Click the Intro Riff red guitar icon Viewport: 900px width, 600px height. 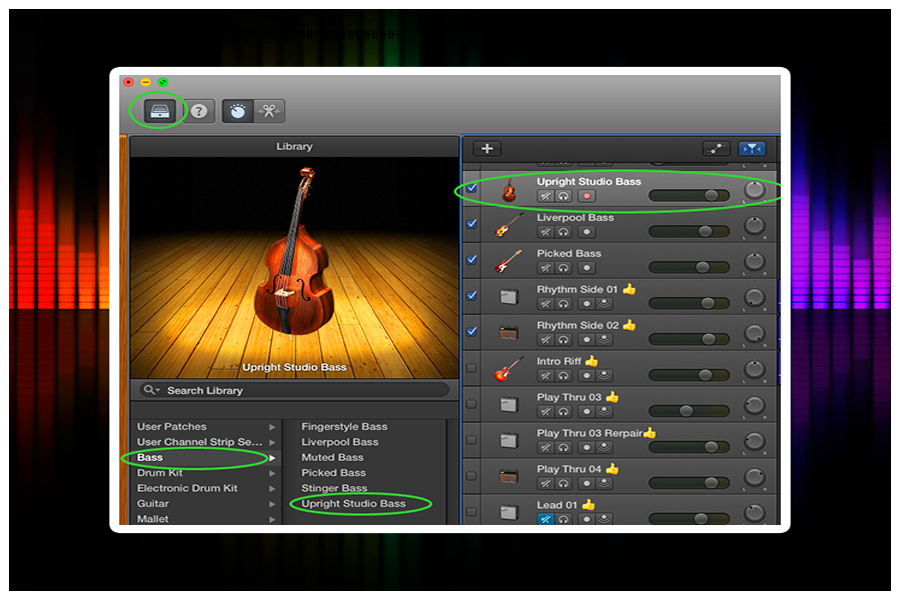click(x=509, y=369)
